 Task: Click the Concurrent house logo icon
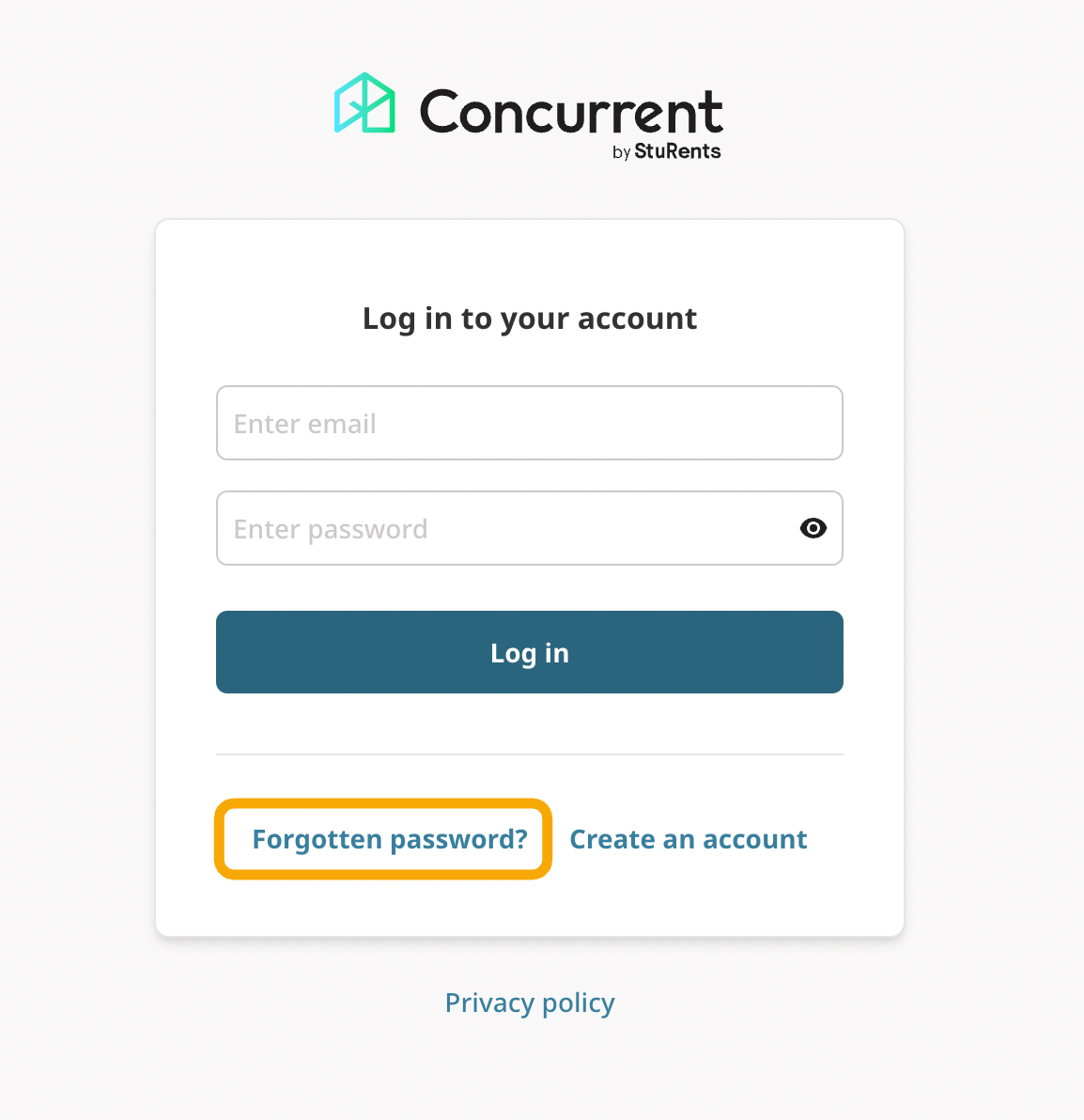(364, 103)
